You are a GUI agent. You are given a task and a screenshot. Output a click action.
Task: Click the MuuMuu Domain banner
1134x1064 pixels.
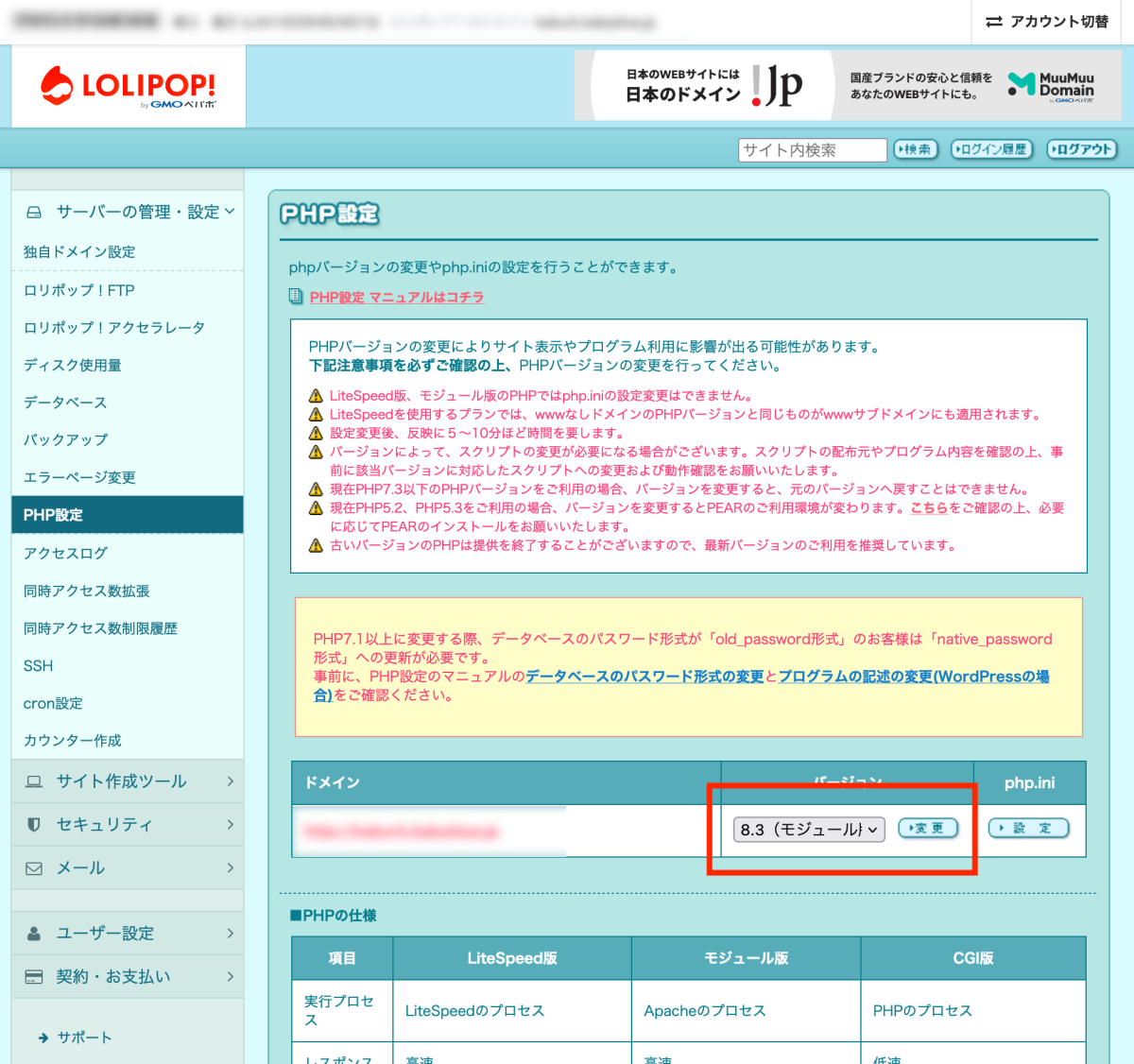tap(978, 86)
